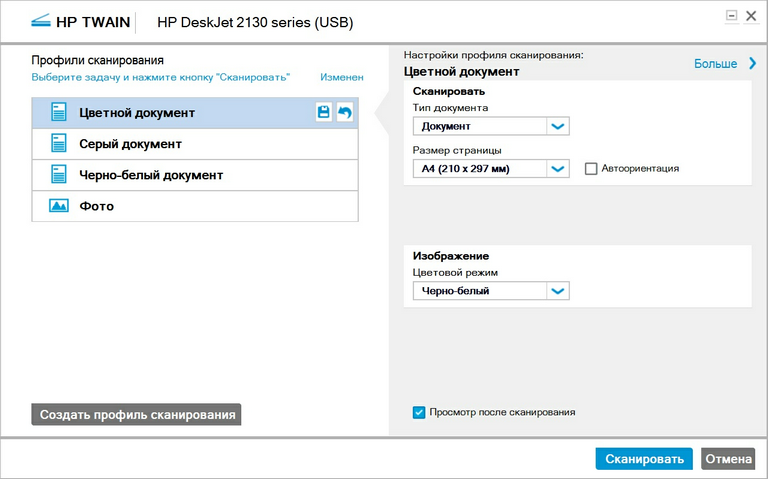Click the chevron arrow beside Больше
Screen dimensions: 768x479
[x=752, y=63]
